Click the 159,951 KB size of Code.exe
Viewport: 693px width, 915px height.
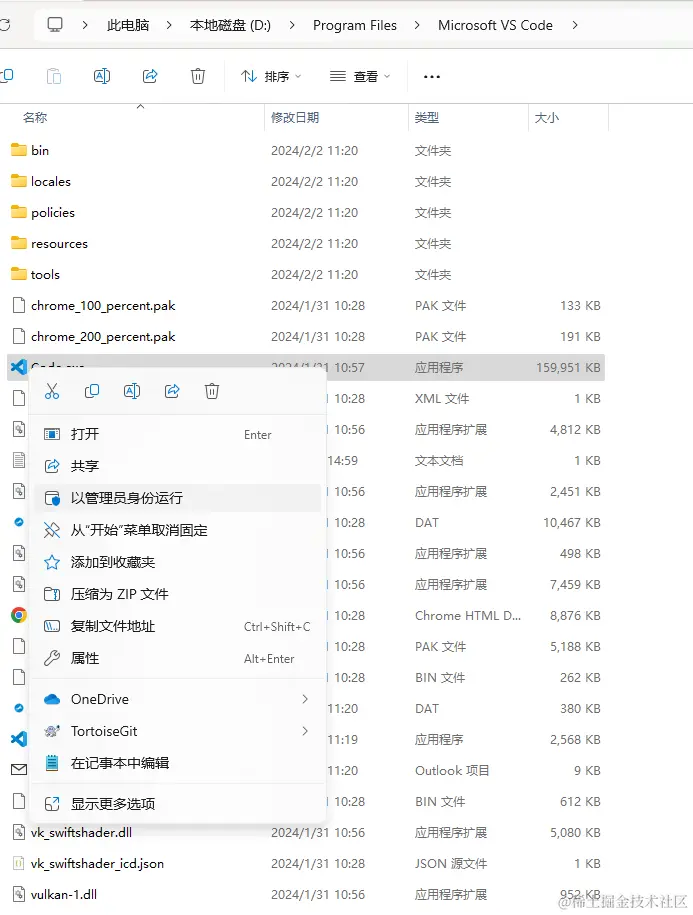(568, 367)
